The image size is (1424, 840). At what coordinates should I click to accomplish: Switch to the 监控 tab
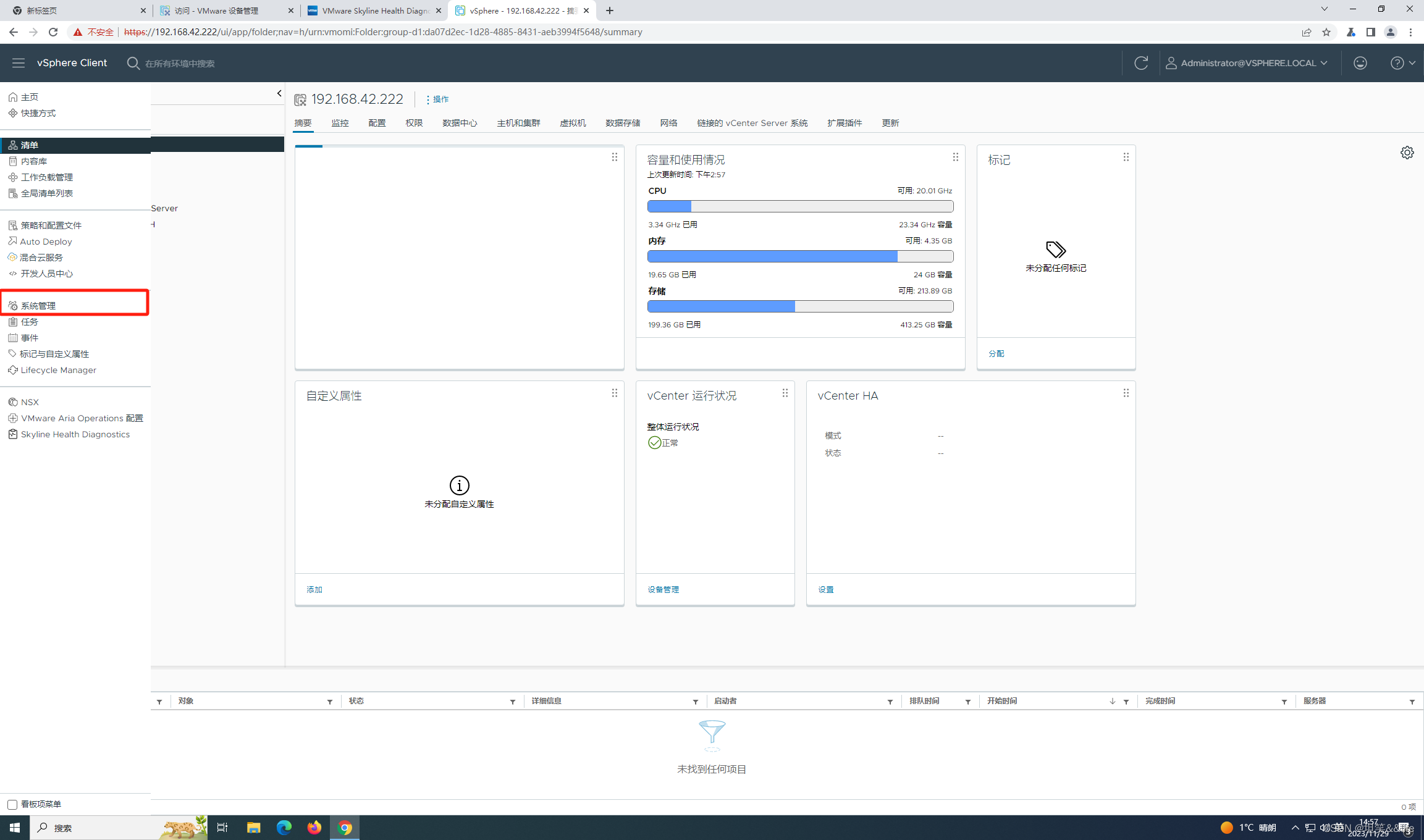[x=340, y=123]
